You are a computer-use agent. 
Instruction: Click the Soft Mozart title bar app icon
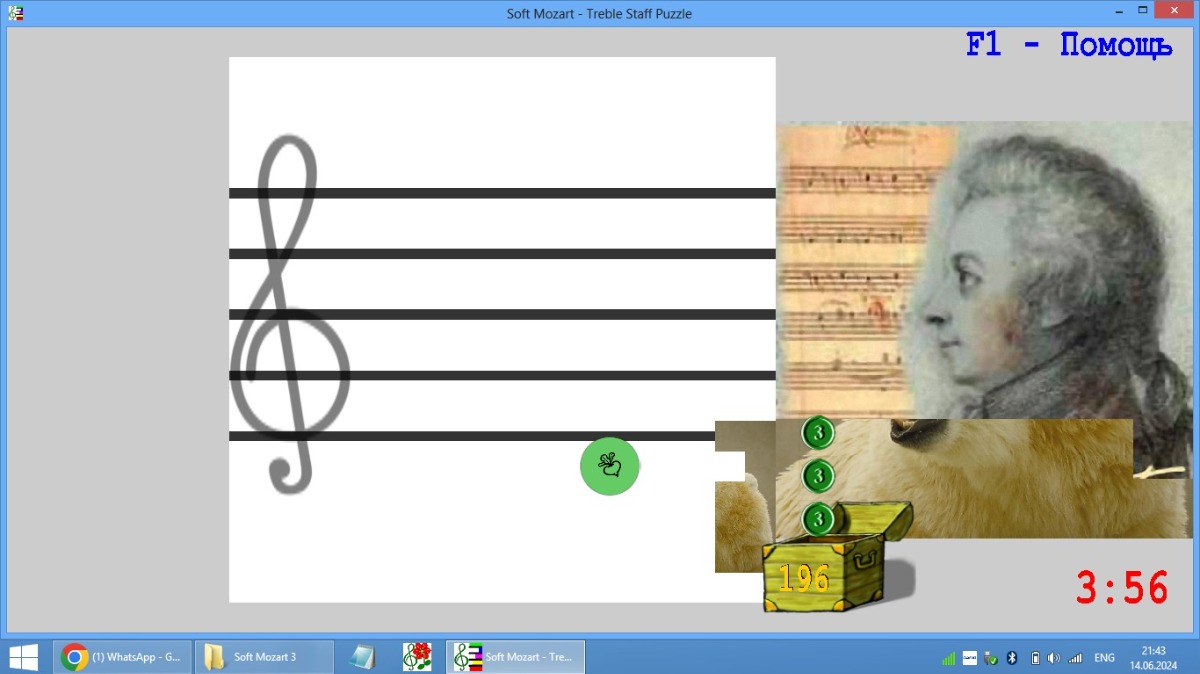coord(15,13)
